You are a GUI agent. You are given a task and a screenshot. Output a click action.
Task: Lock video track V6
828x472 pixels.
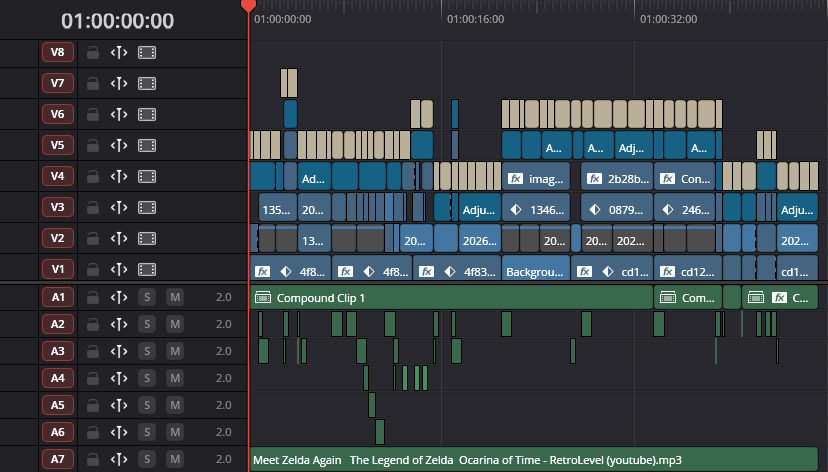click(93, 115)
